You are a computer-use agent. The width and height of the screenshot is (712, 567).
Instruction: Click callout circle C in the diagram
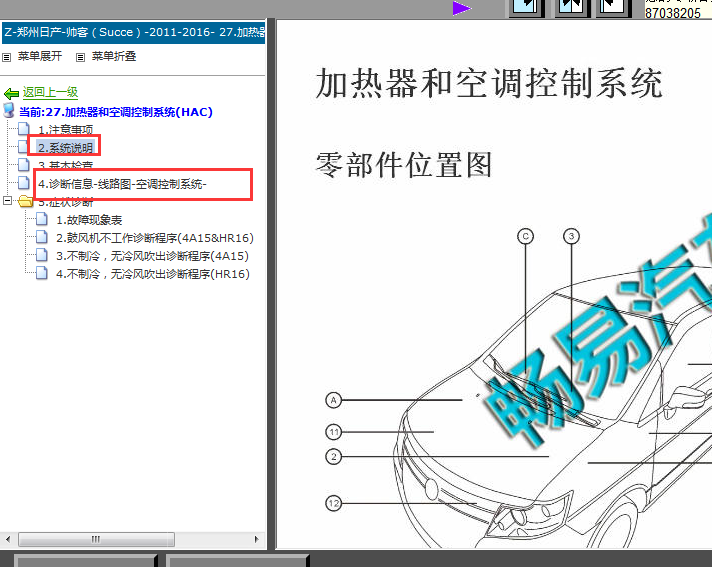pyautogui.click(x=526, y=237)
